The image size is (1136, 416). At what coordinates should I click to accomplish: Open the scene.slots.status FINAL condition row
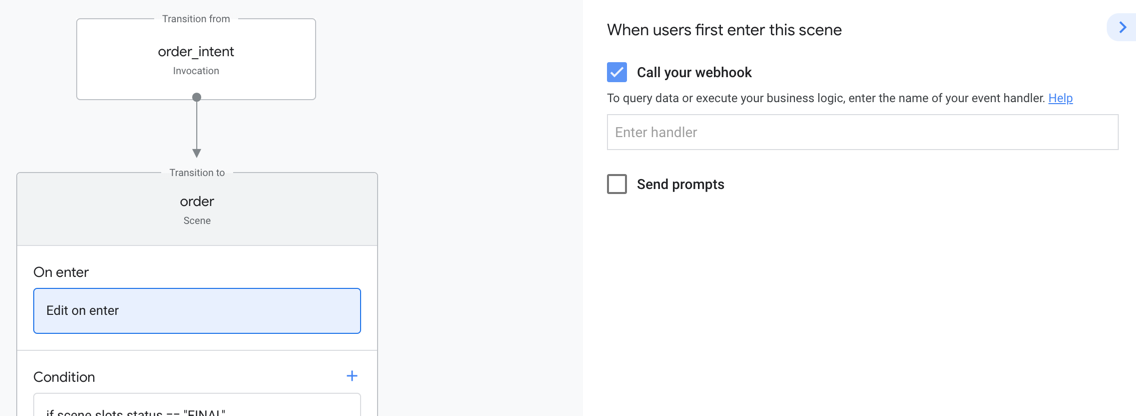197,408
